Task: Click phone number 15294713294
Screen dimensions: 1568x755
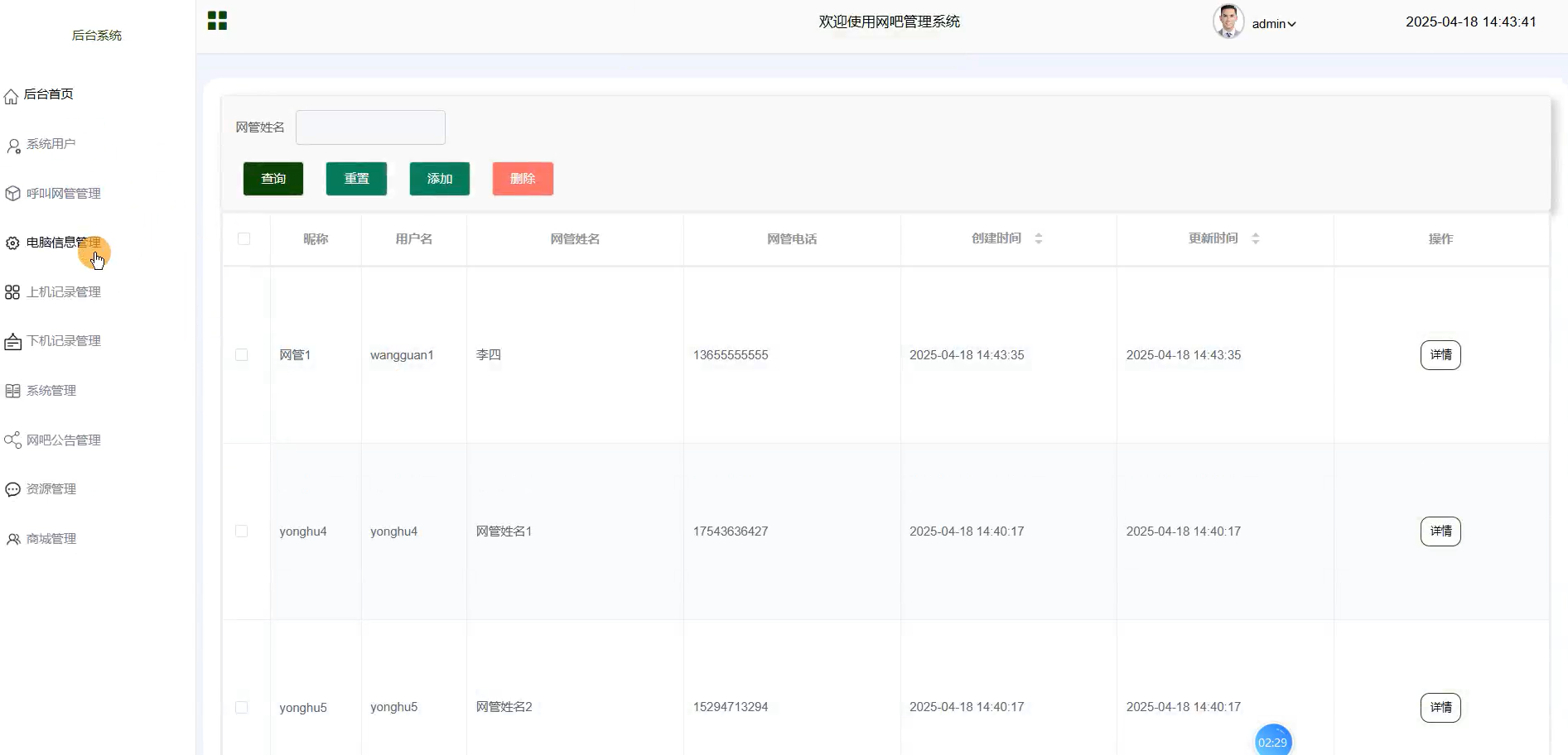Action: click(731, 707)
